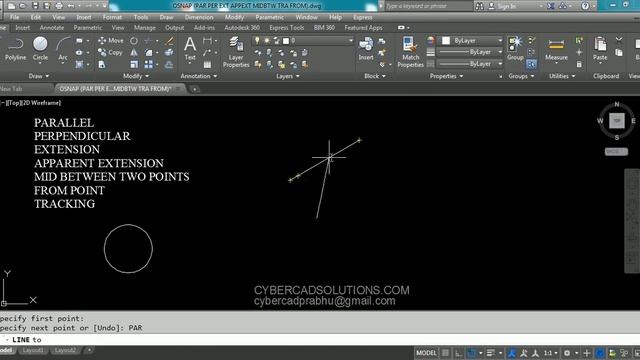Select the Circle draw tool

(40, 49)
